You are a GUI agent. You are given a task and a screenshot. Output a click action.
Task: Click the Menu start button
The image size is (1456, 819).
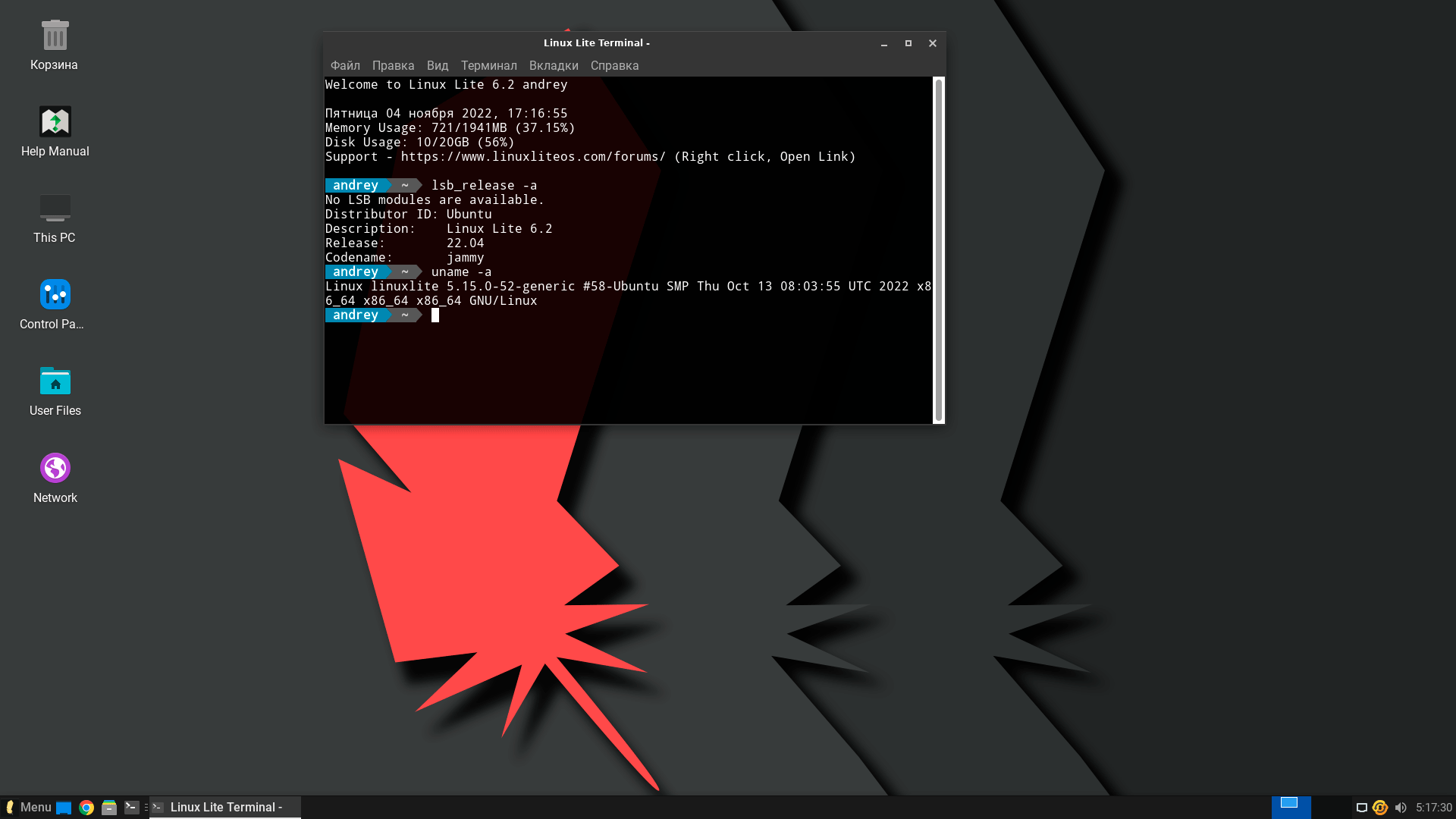coord(28,808)
